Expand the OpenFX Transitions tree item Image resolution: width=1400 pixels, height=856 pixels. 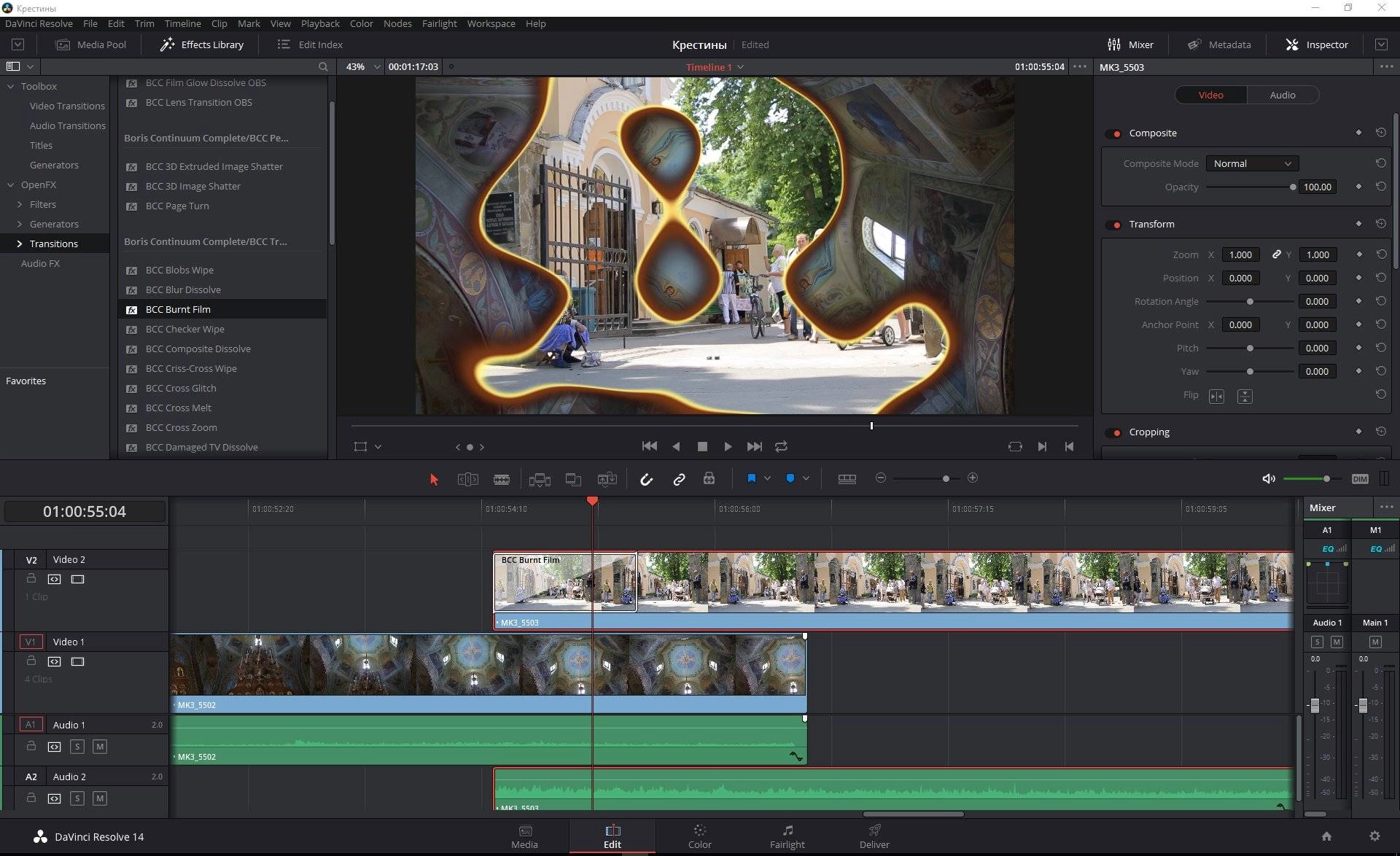point(19,244)
